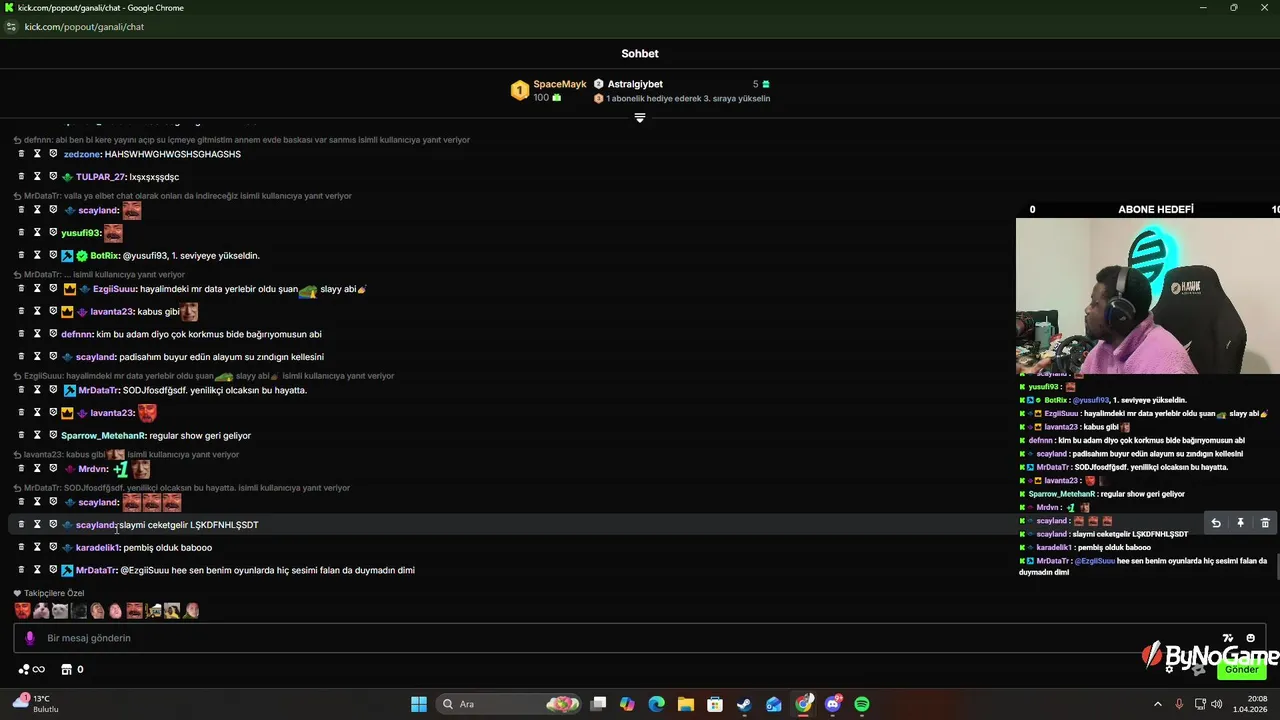This screenshot has height=720, width=1280.
Task: Timeout TULPAR_27 via hourglass icon
Action: [x=37, y=177]
